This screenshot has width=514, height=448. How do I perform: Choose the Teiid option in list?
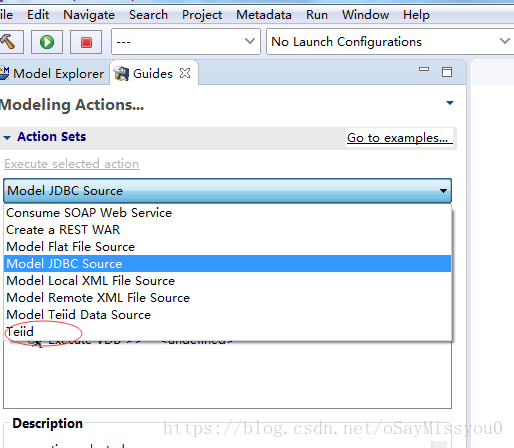(x=227, y=332)
